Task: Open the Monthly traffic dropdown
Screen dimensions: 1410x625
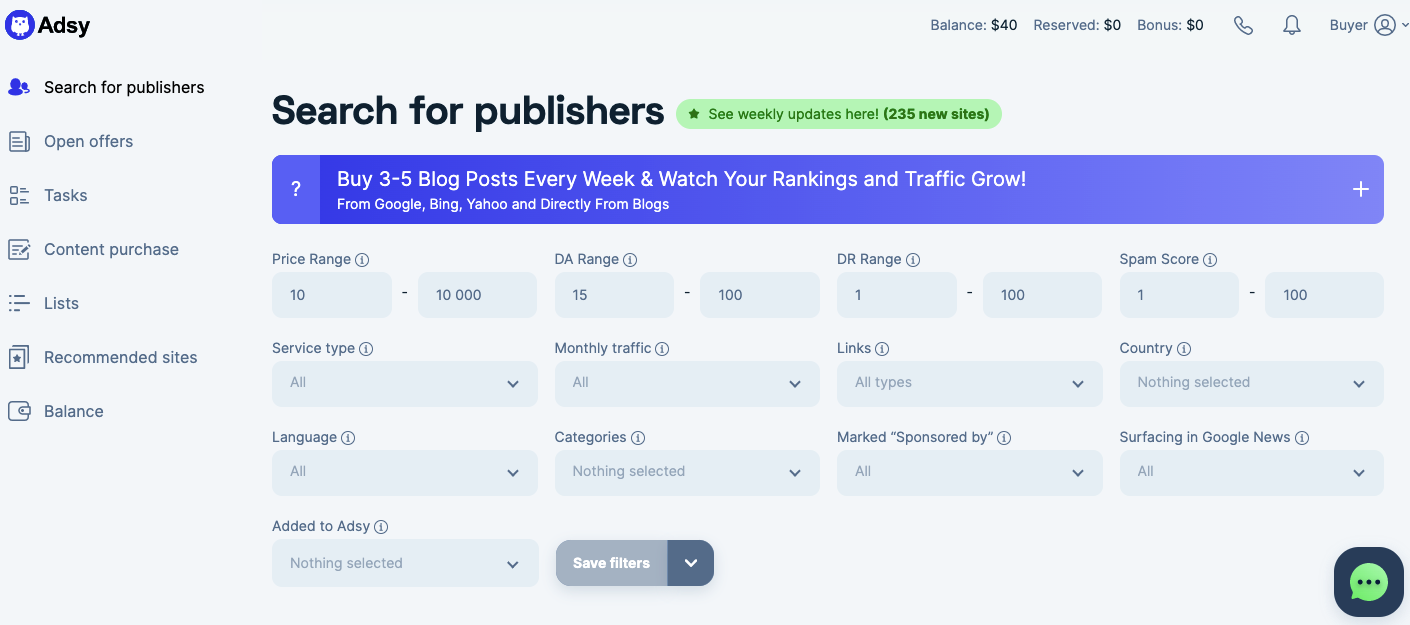Action: click(x=687, y=384)
